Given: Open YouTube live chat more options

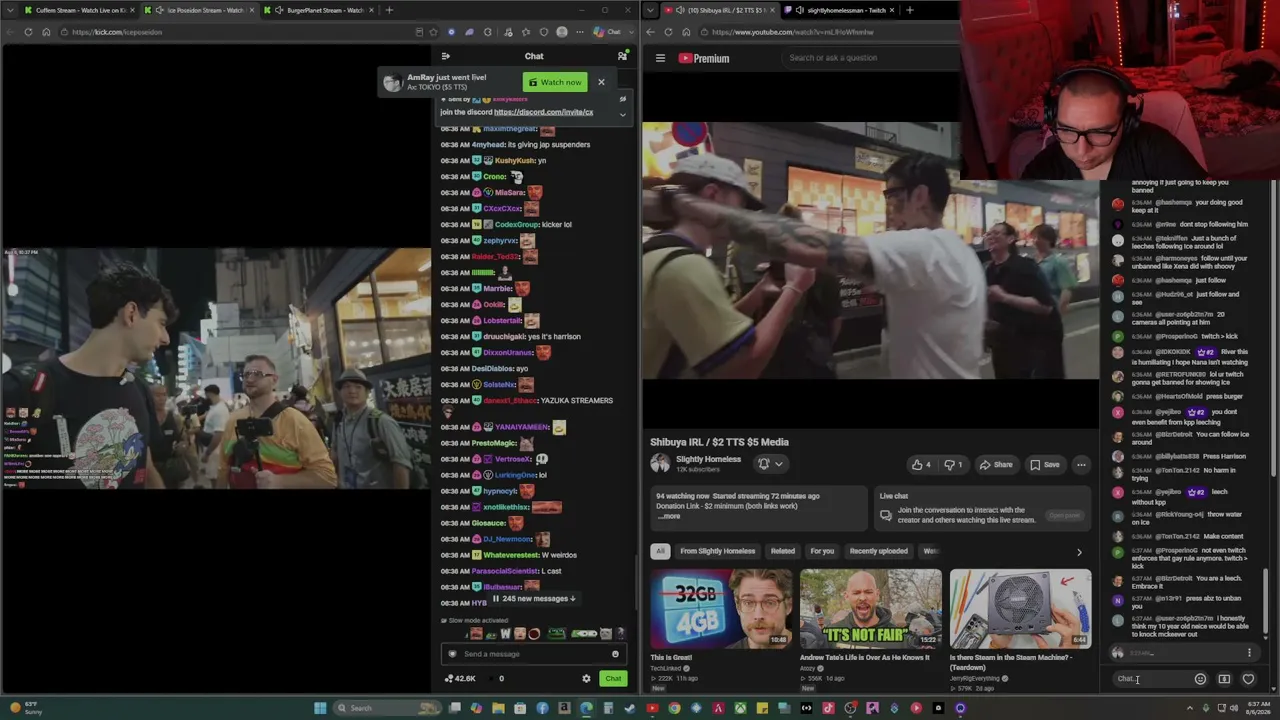Looking at the screenshot, I should coord(1249,653).
